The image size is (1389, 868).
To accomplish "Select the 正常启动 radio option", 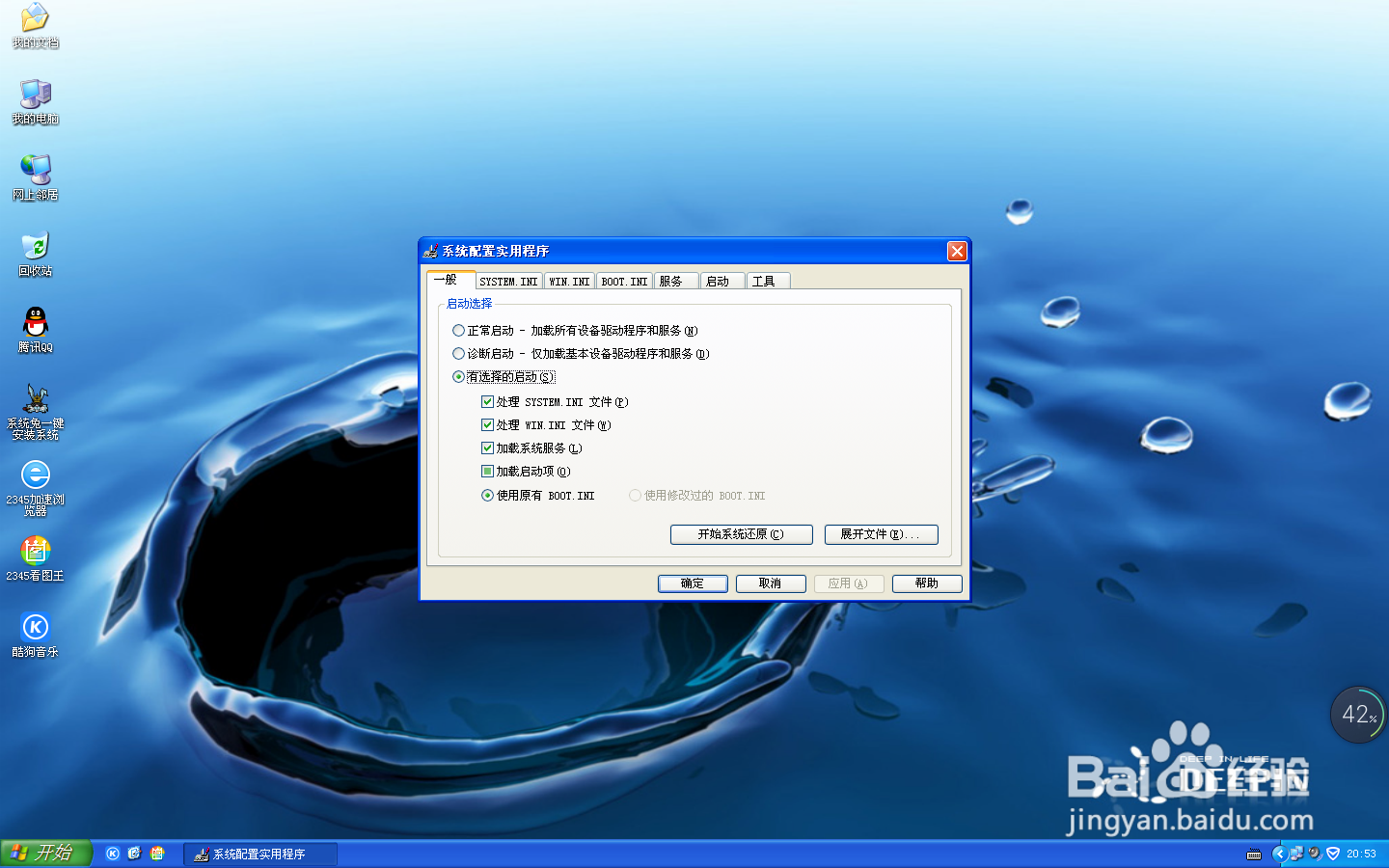I will tap(575, 331).
